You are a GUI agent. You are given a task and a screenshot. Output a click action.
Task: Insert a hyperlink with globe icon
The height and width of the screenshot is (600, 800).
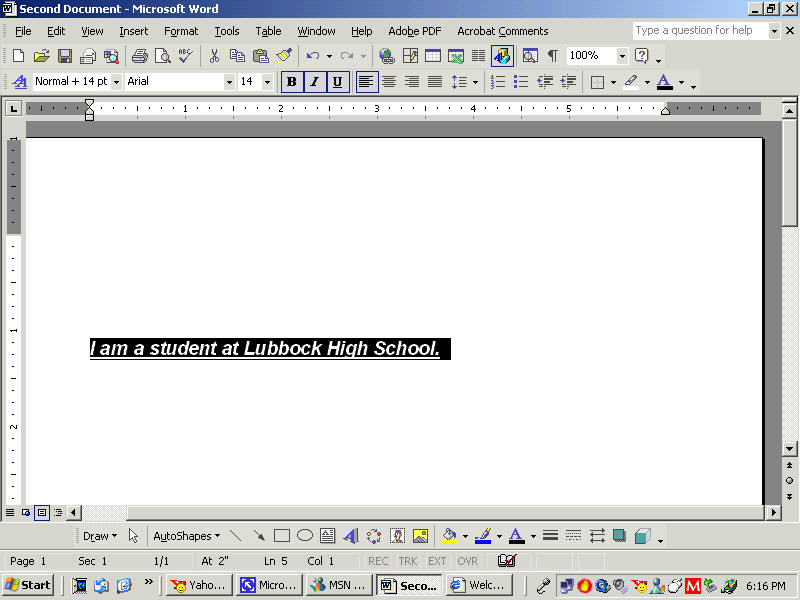pyautogui.click(x=387, y=56)
